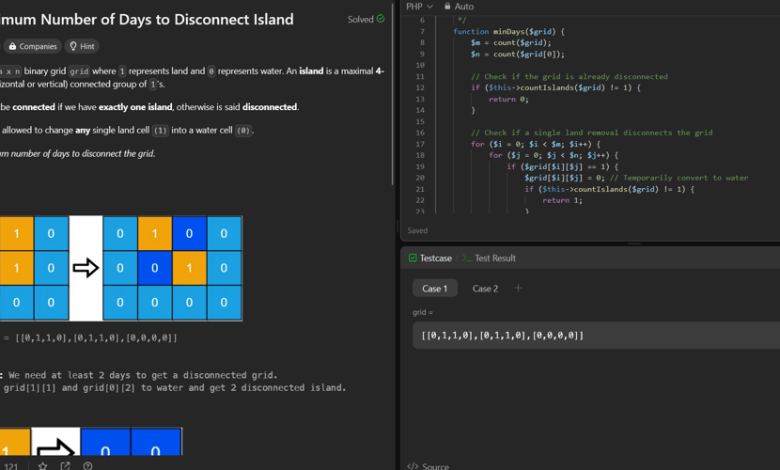780x470 pixels.
Task: Click the example 1 grid image
Action: tap(121, 268)
